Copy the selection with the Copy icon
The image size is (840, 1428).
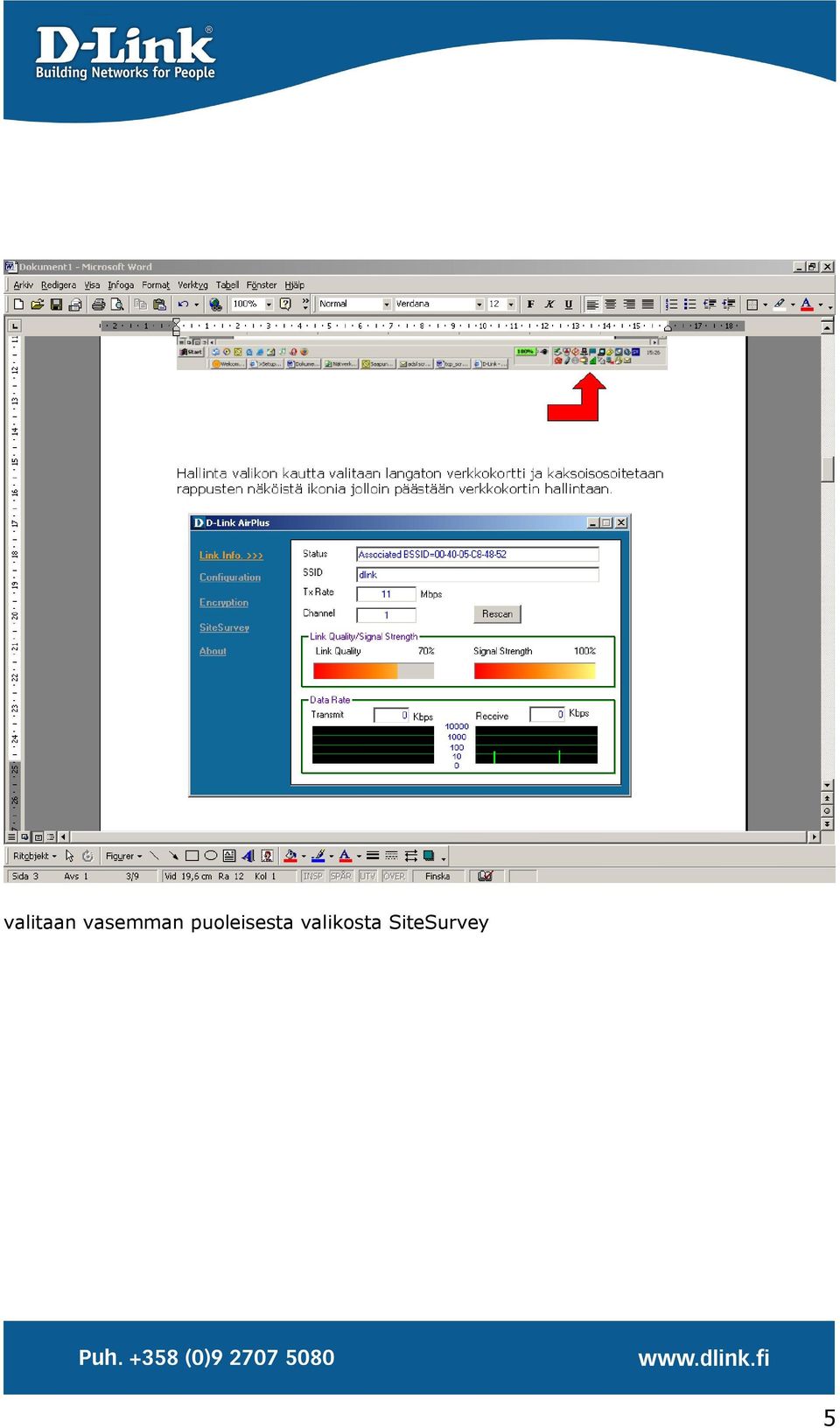140,304
